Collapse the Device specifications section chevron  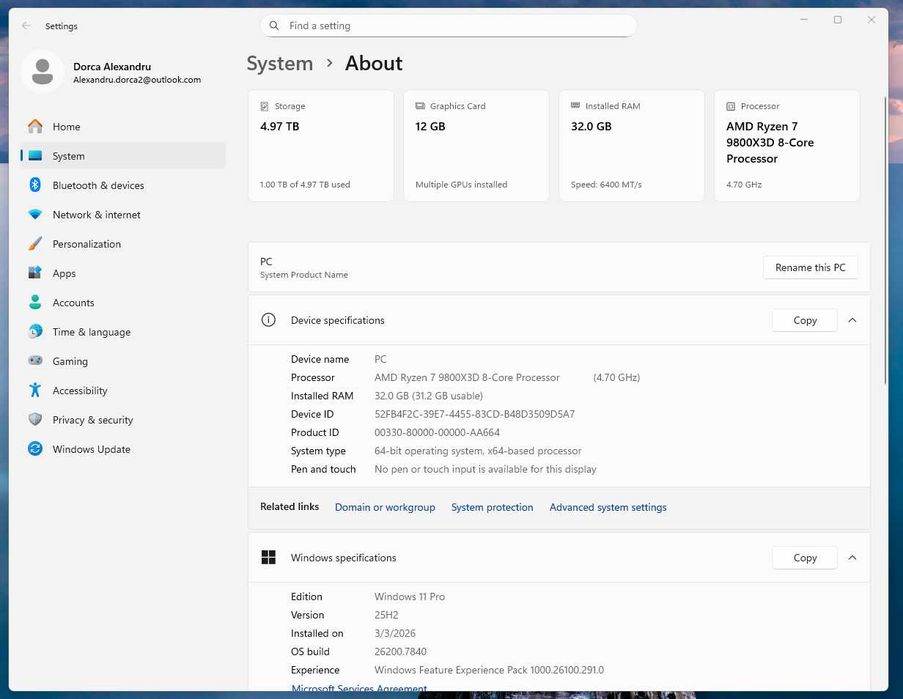[x=852, y=321]
